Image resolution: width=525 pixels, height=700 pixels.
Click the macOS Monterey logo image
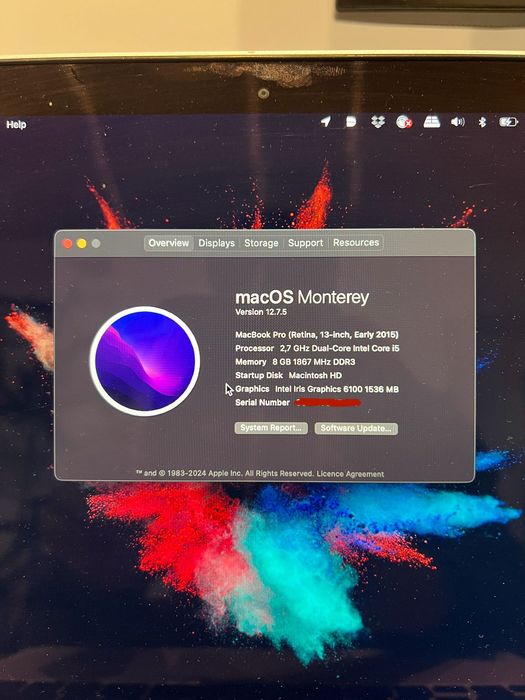pyautogui.click(x=145, y=361)
